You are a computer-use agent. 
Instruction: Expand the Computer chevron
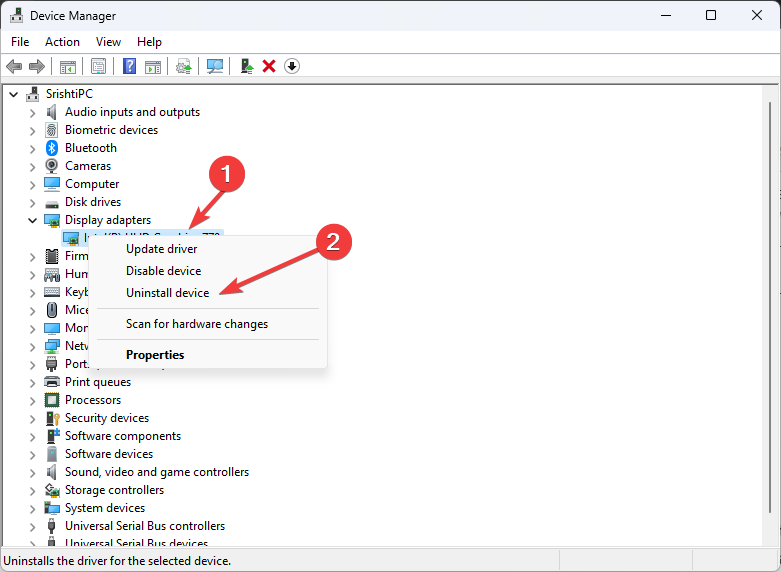tap(32, 184)
